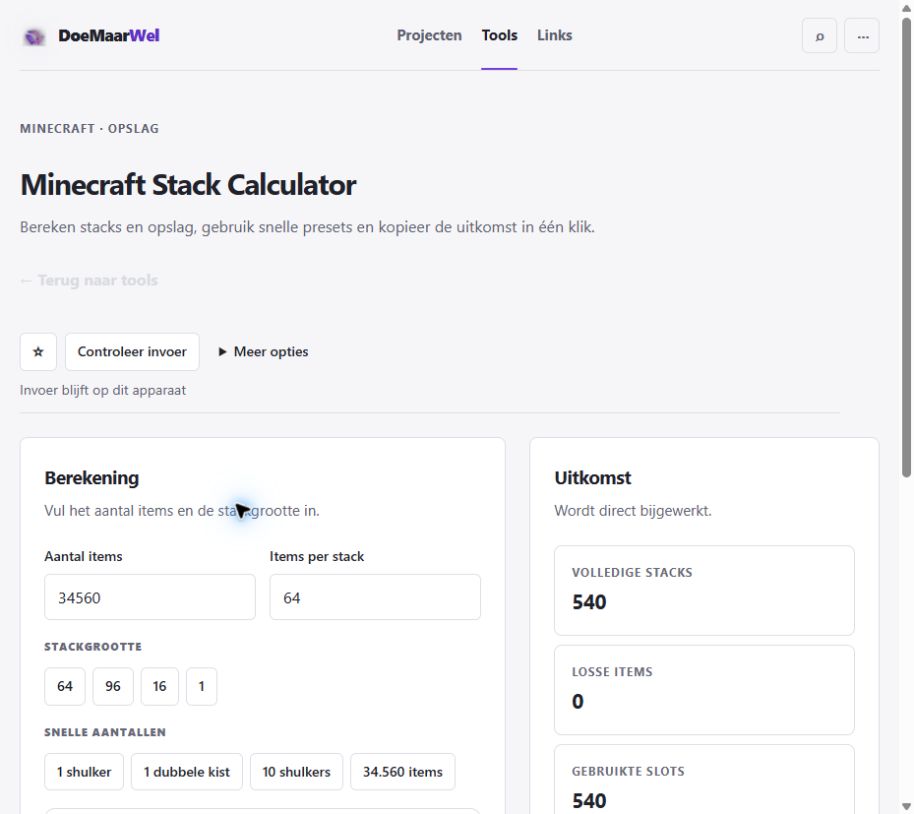914x814 pixels.
Task: Click the STACKGROOTTE label
Action: pyautogui.click(x=93, y=647)
